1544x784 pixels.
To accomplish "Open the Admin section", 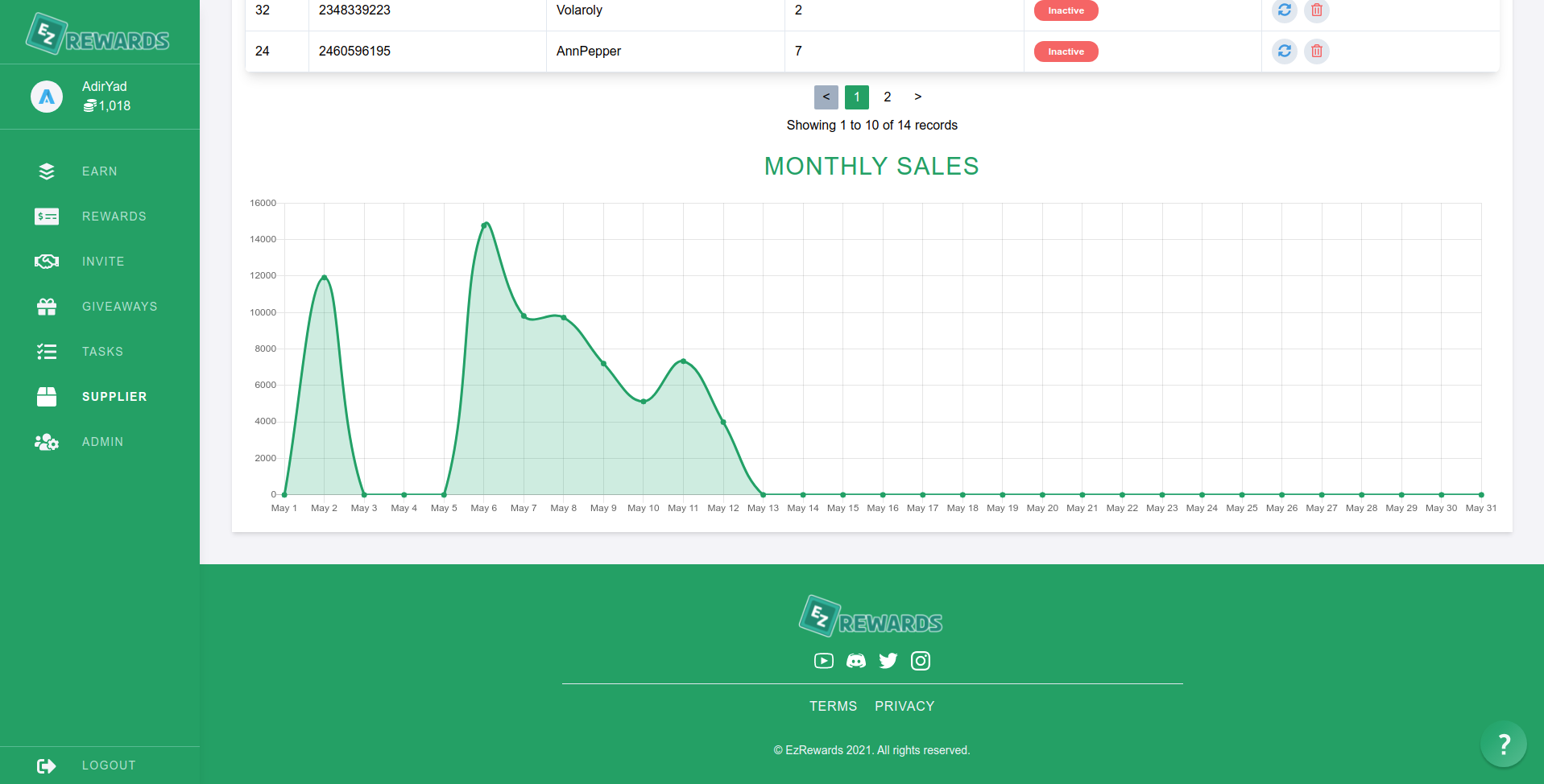I will [103, 442].
